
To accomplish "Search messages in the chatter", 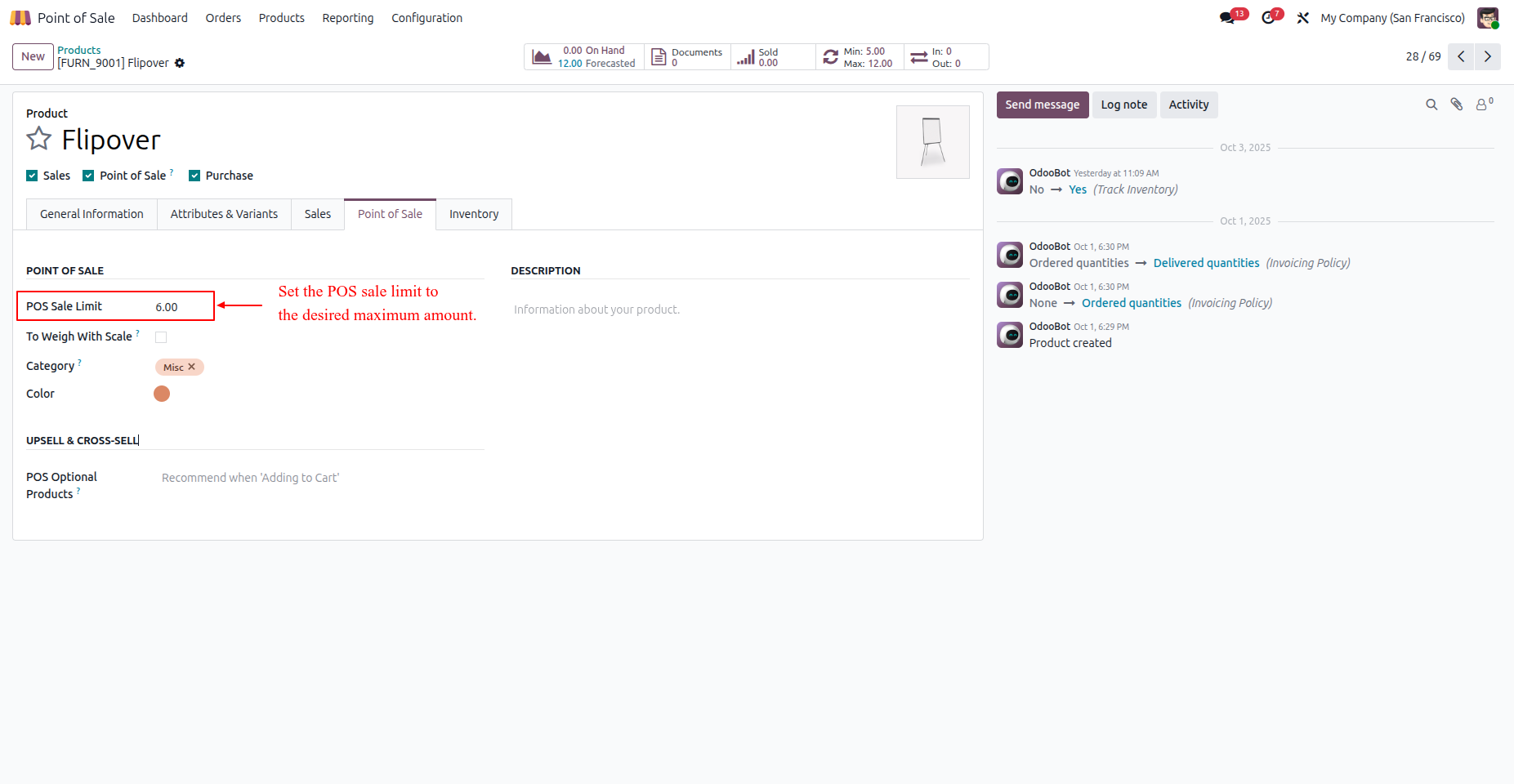I will (x=1431, y=105).
